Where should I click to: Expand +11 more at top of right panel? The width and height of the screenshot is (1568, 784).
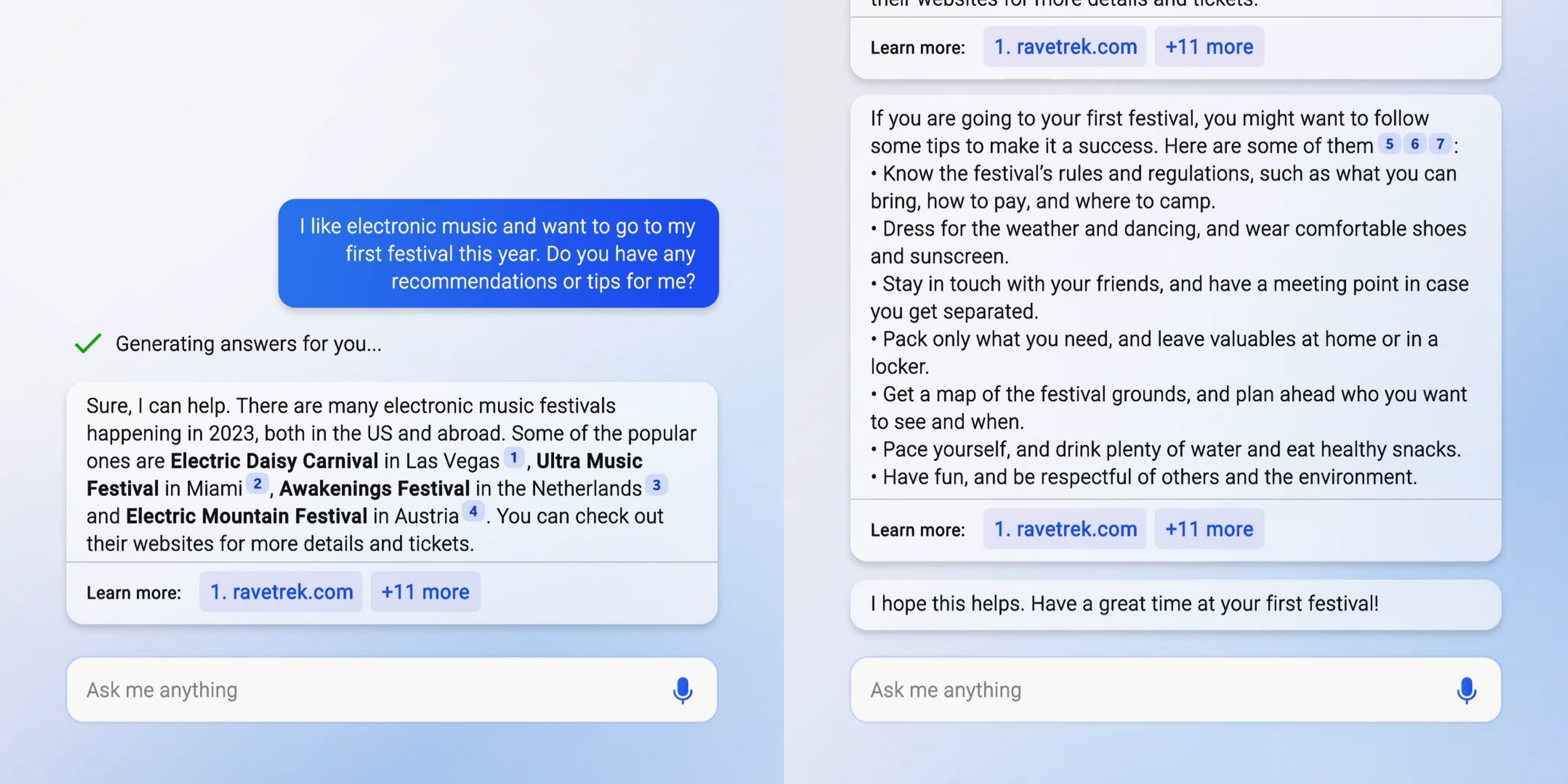(1209, 47)
